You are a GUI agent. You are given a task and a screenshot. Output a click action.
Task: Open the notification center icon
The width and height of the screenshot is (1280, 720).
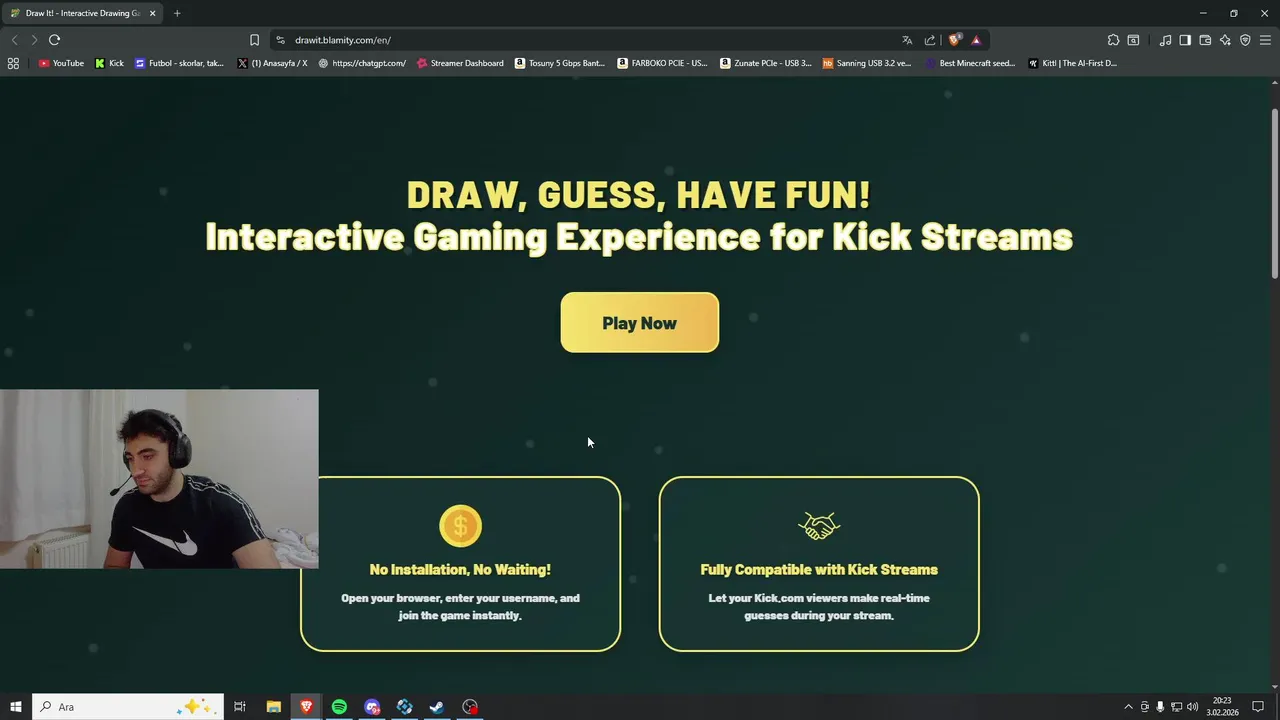coord(1258,707)
